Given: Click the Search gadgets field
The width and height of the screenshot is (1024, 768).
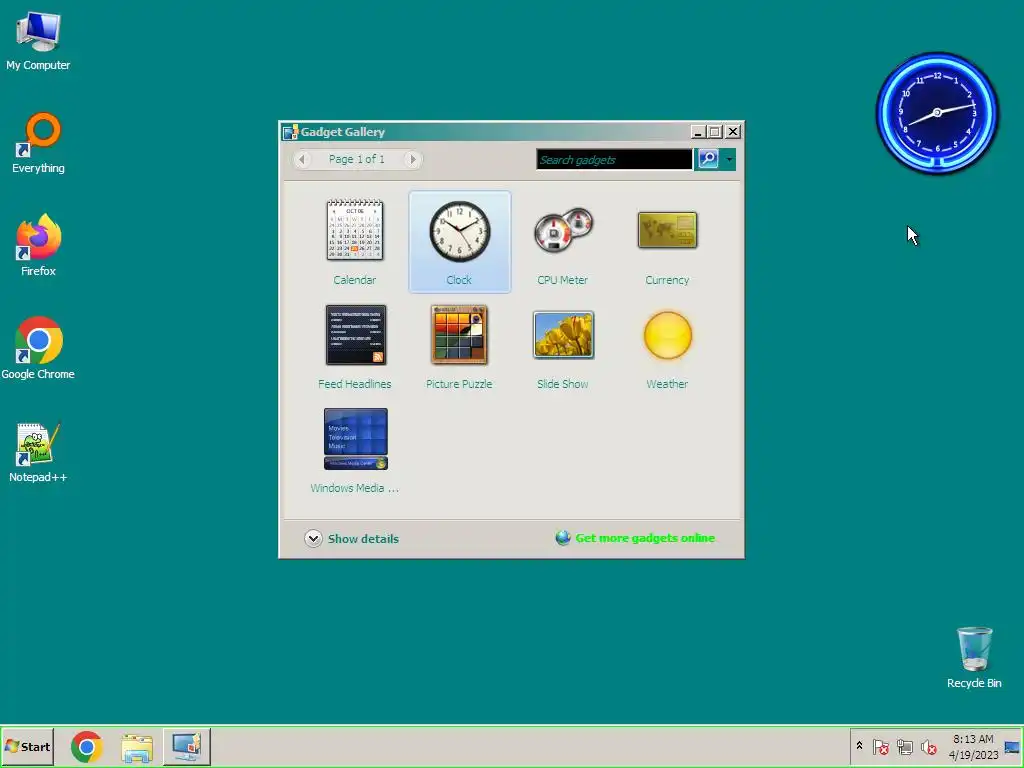Looking at the screenshot, I should tap(614, 159).
